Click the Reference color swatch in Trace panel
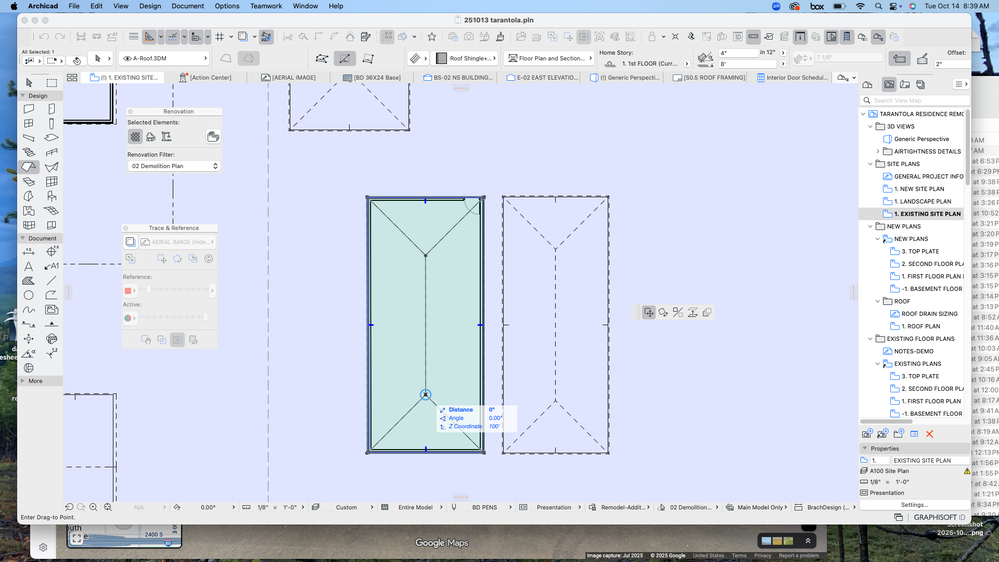Viewport: 999px width, 562px height. point(128,291)
